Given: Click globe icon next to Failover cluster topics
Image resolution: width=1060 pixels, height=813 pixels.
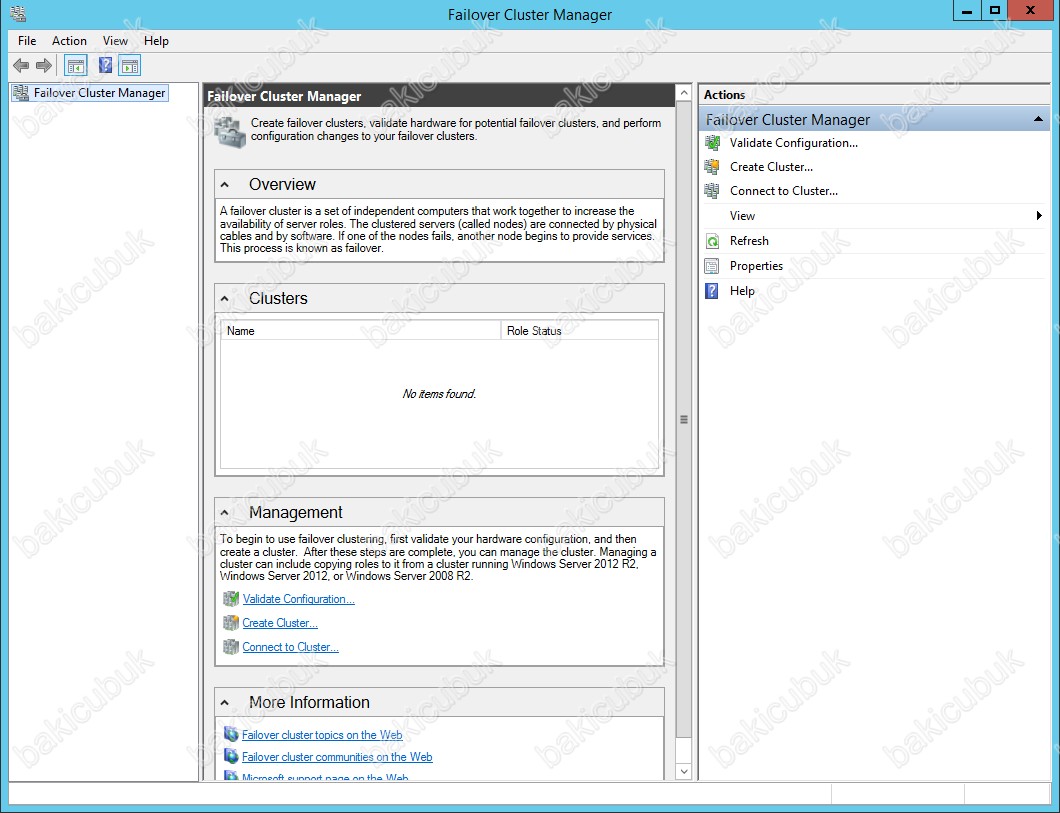Looking at the screenshot, I should (231, 735).
